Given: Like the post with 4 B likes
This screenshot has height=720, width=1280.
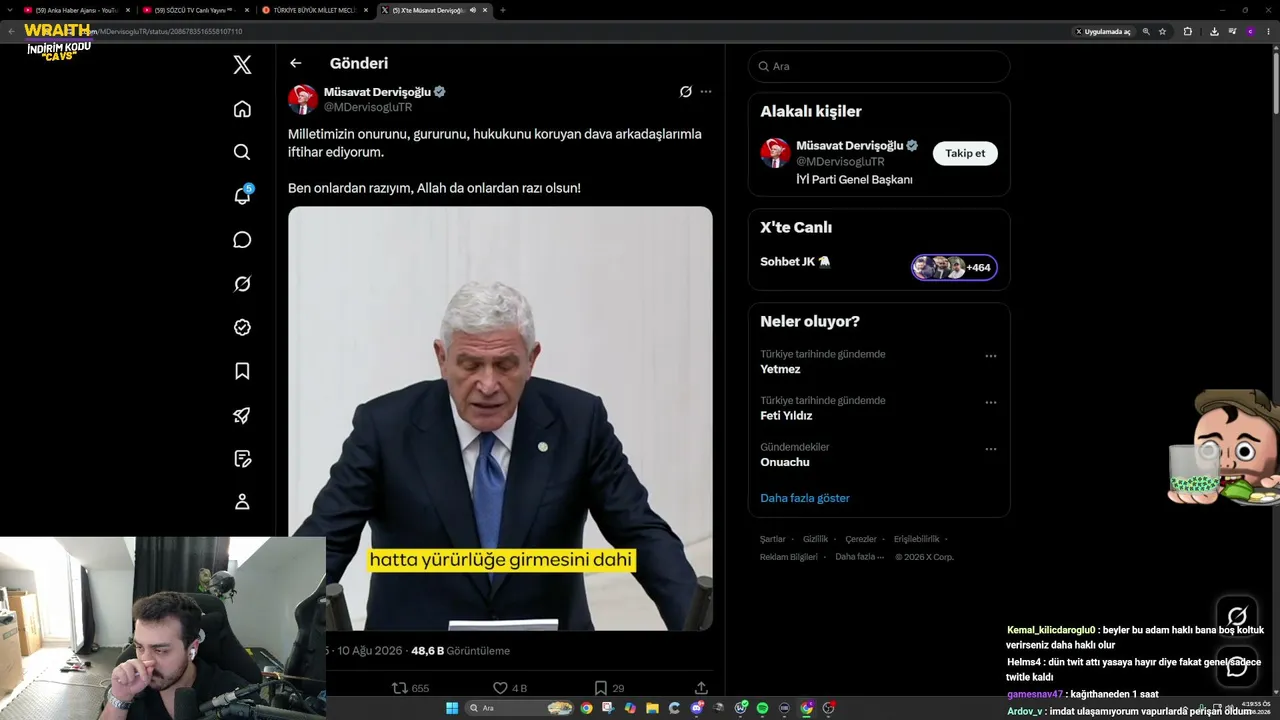Looking at the screenshot, I should tap(510, 688).
